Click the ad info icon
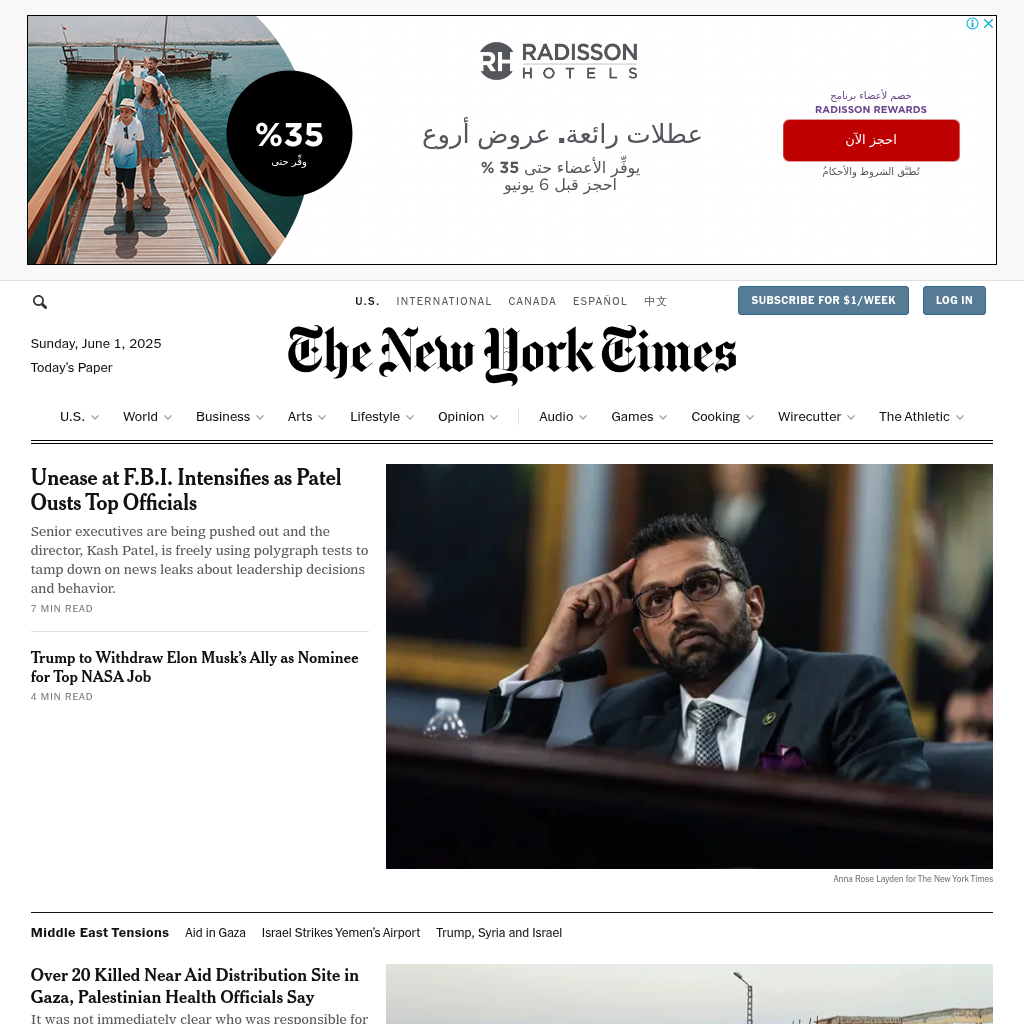Viewport: 1024px width, 1024px height. tap(972, 24)
